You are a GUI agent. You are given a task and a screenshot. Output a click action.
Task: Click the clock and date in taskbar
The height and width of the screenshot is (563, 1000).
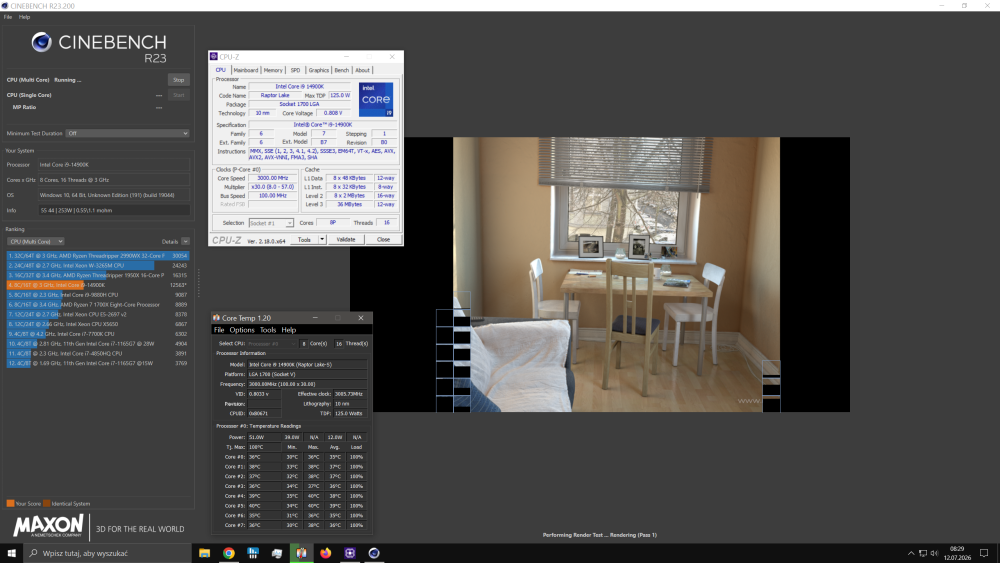[957, 553]
